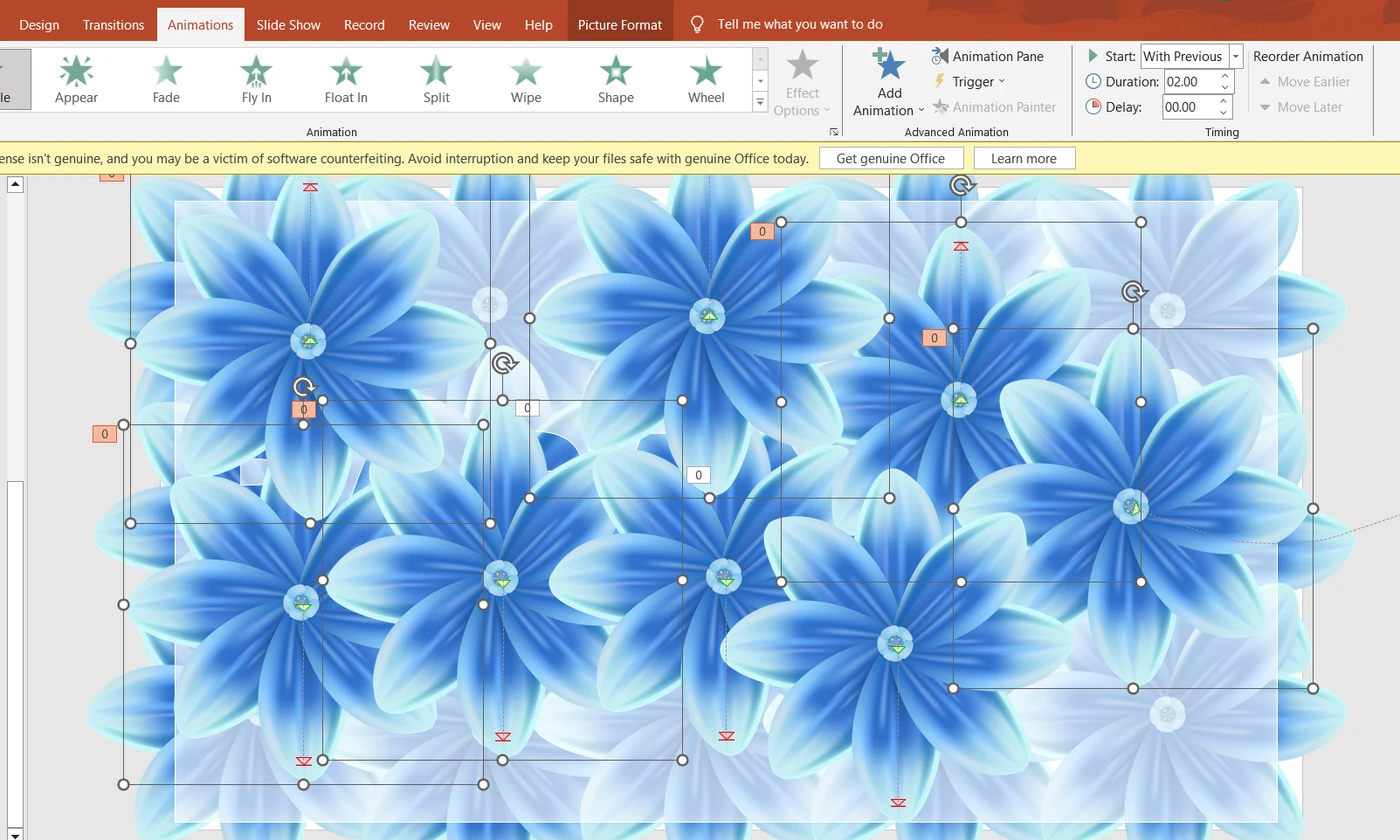Click the Tell me what you want to do box
Image resolution: width=1400 pixels, height=840 pixels.
pyautogui.click(x=800, y=24)
